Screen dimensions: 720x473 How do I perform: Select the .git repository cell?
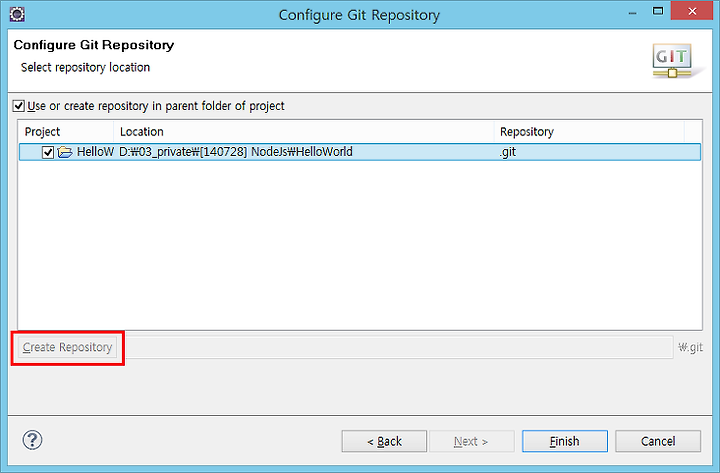coord(508,152)
